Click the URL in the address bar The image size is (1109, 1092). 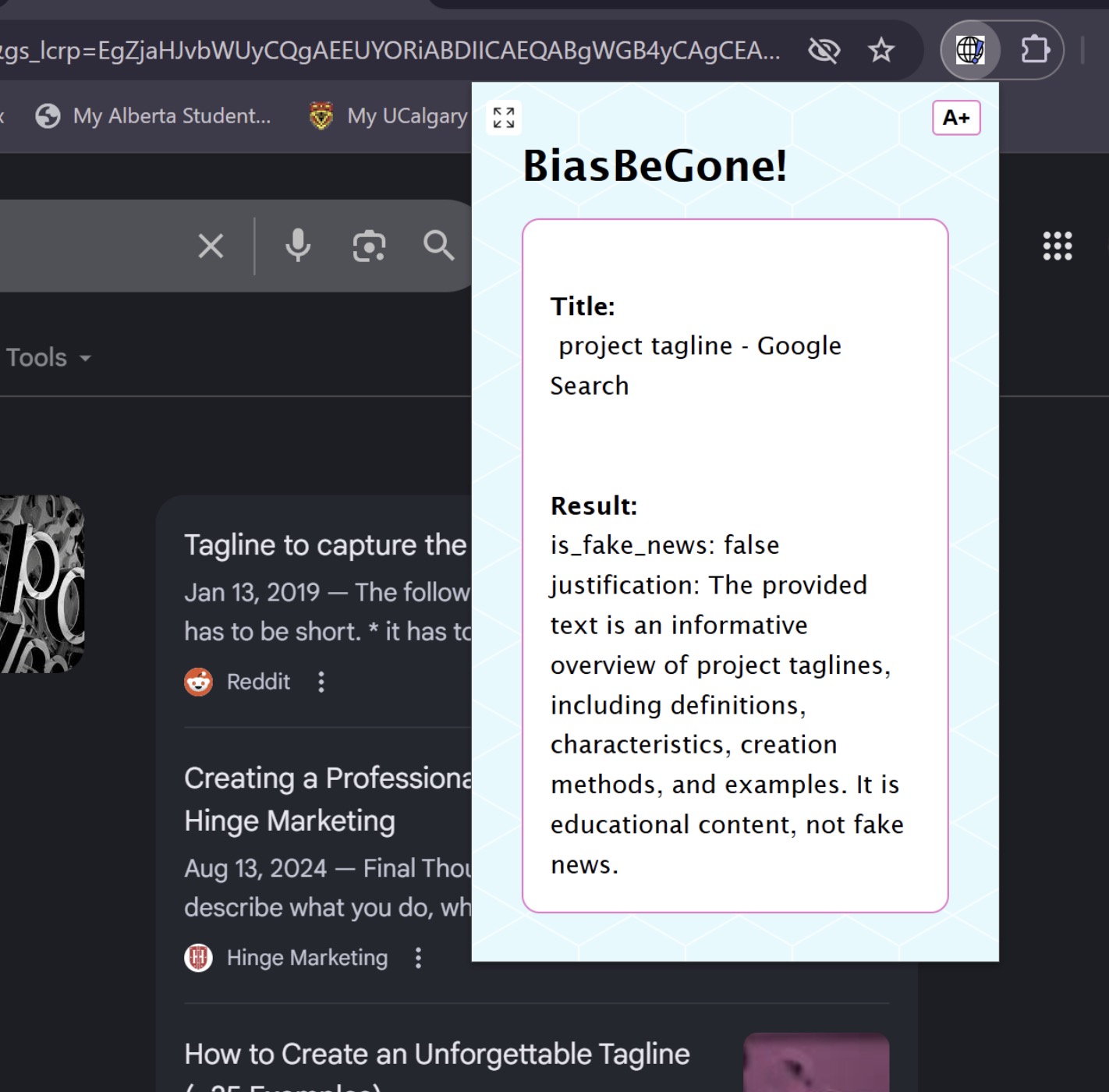coord(390,51)
